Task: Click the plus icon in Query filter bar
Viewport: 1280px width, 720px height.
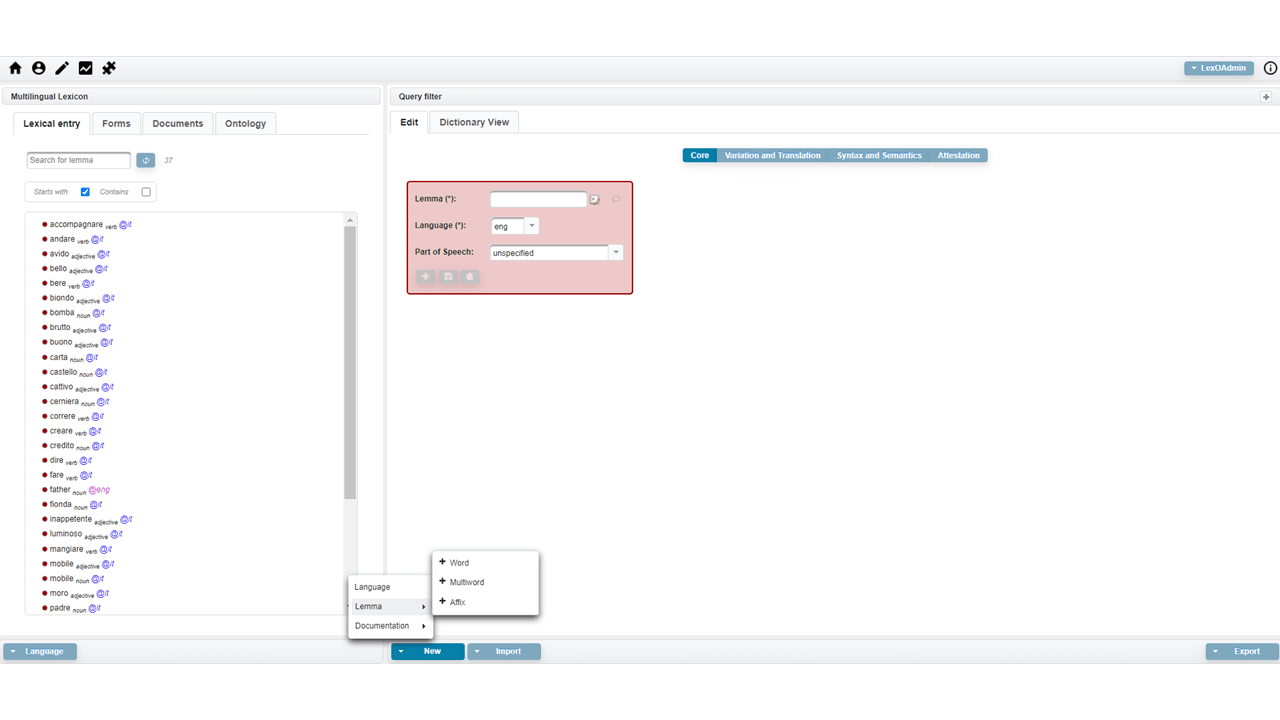Action: point(1266,97)
